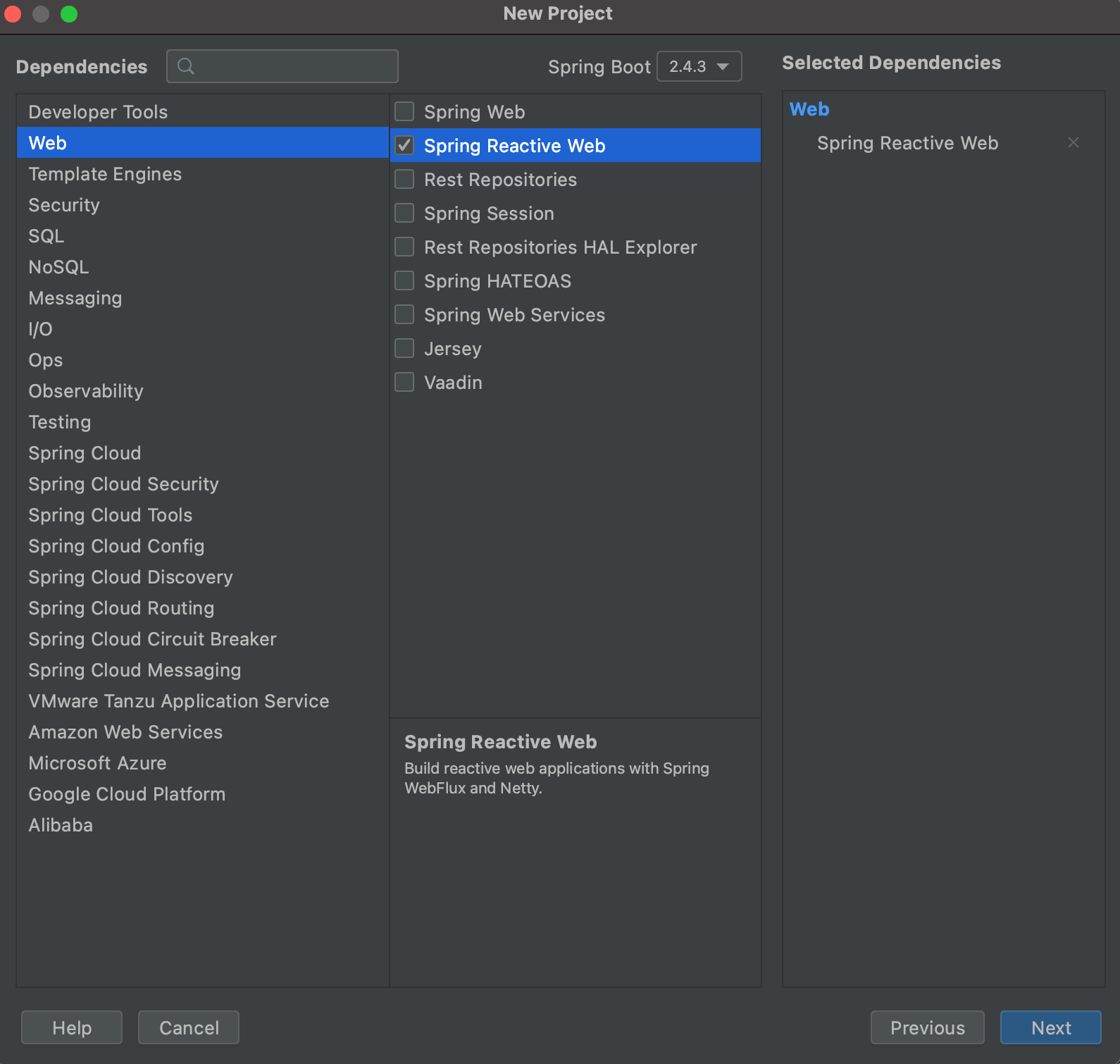Toggle the Jersey dependency checkbox

(x=404, y=349)
